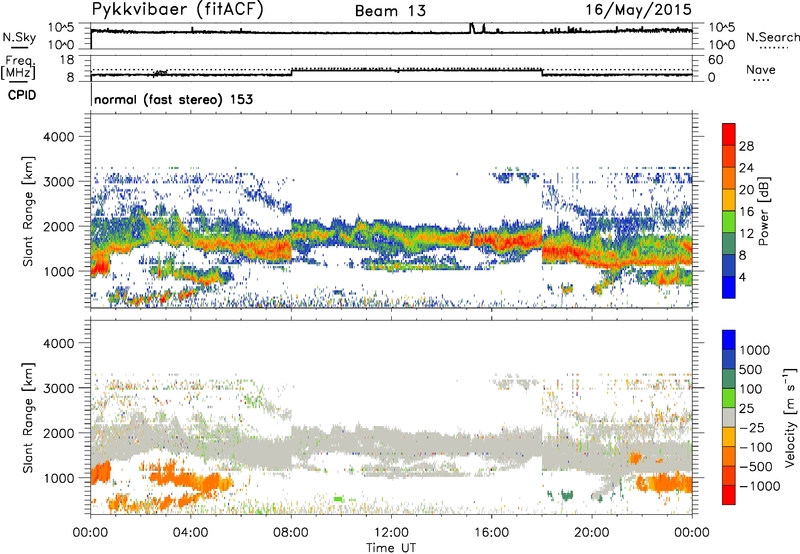Click Power scale value '28'

(x=746, y=146)
